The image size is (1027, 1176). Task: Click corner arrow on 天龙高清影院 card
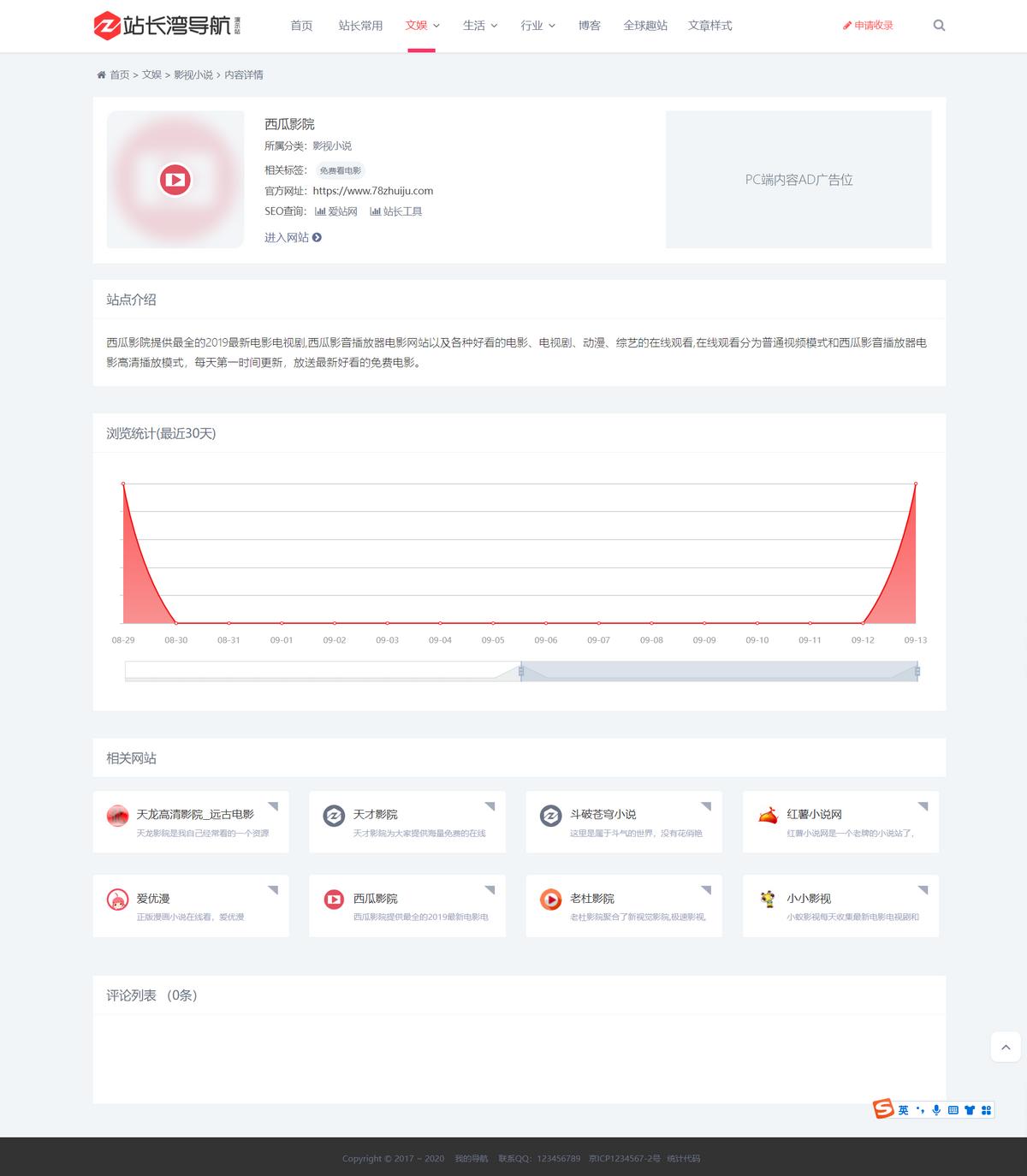pos(274,806)
